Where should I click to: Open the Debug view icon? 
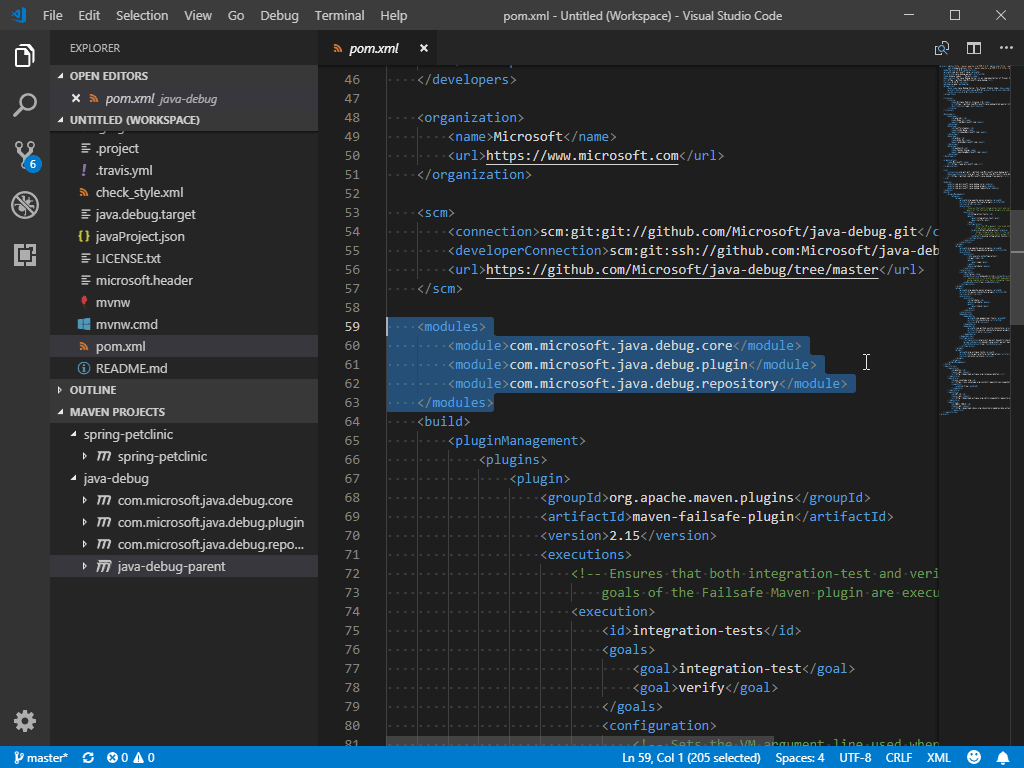click(x=25, y=206)
